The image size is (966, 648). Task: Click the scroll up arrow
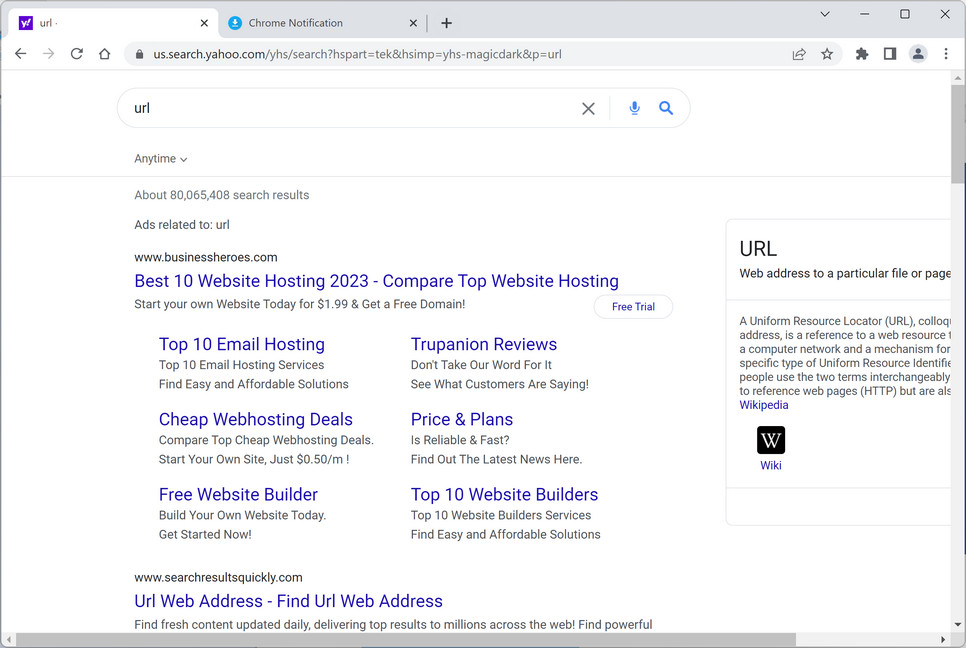pos(957,78)
